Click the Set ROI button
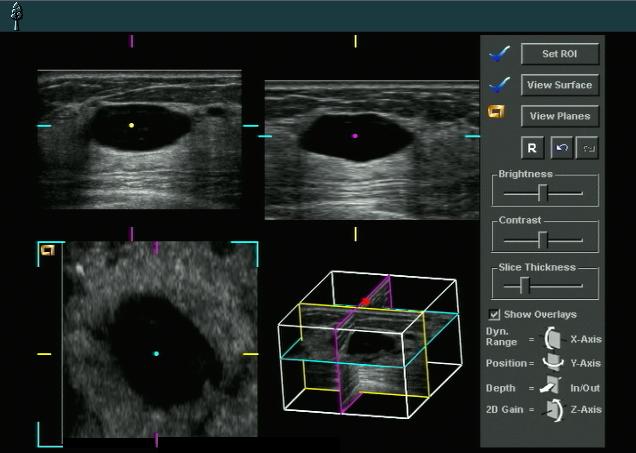The width and height of the screenshot is (636, 453). pyautogui.click(x=560, y=54)
